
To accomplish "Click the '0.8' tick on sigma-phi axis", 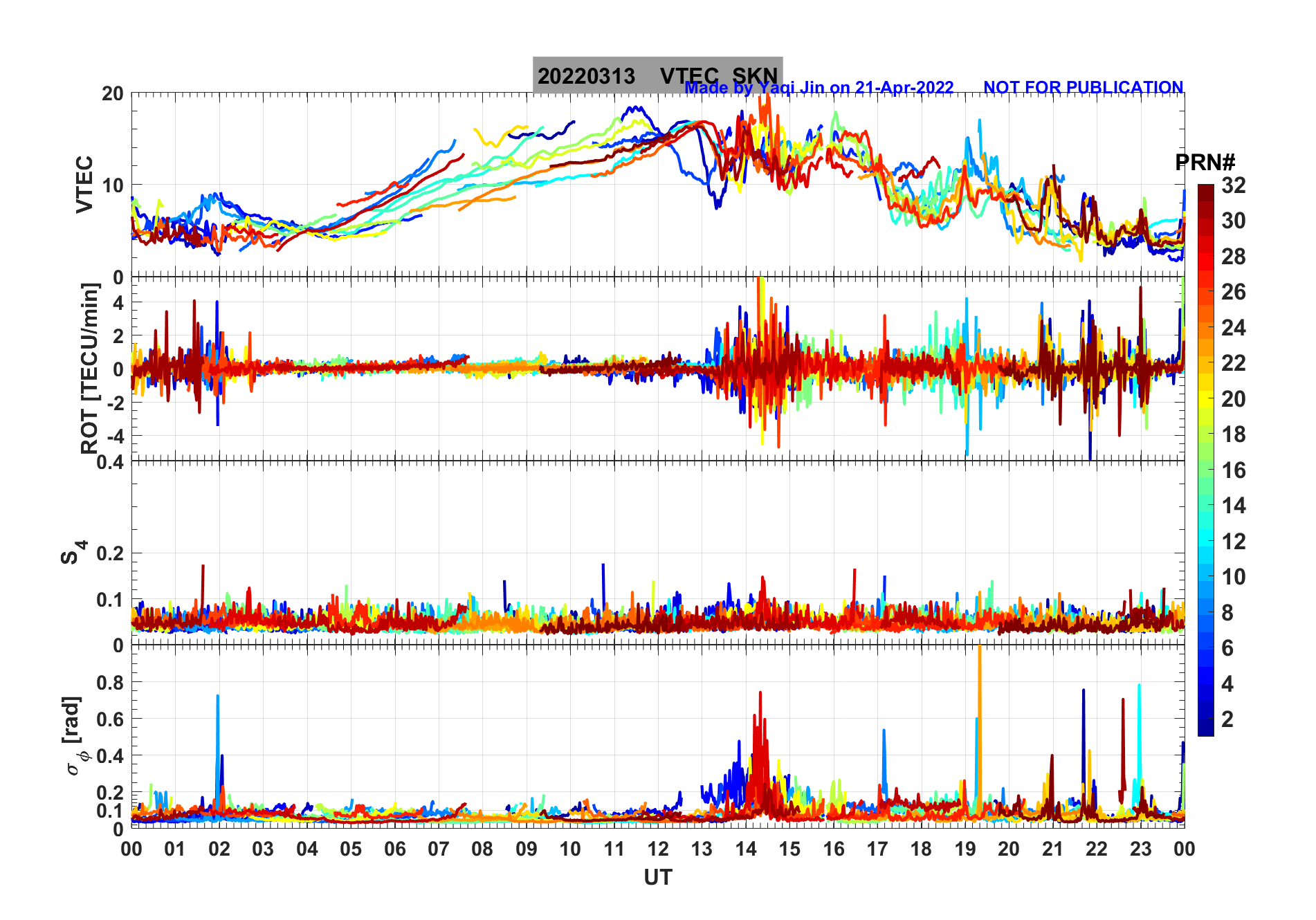I will [x=110, y=682].
